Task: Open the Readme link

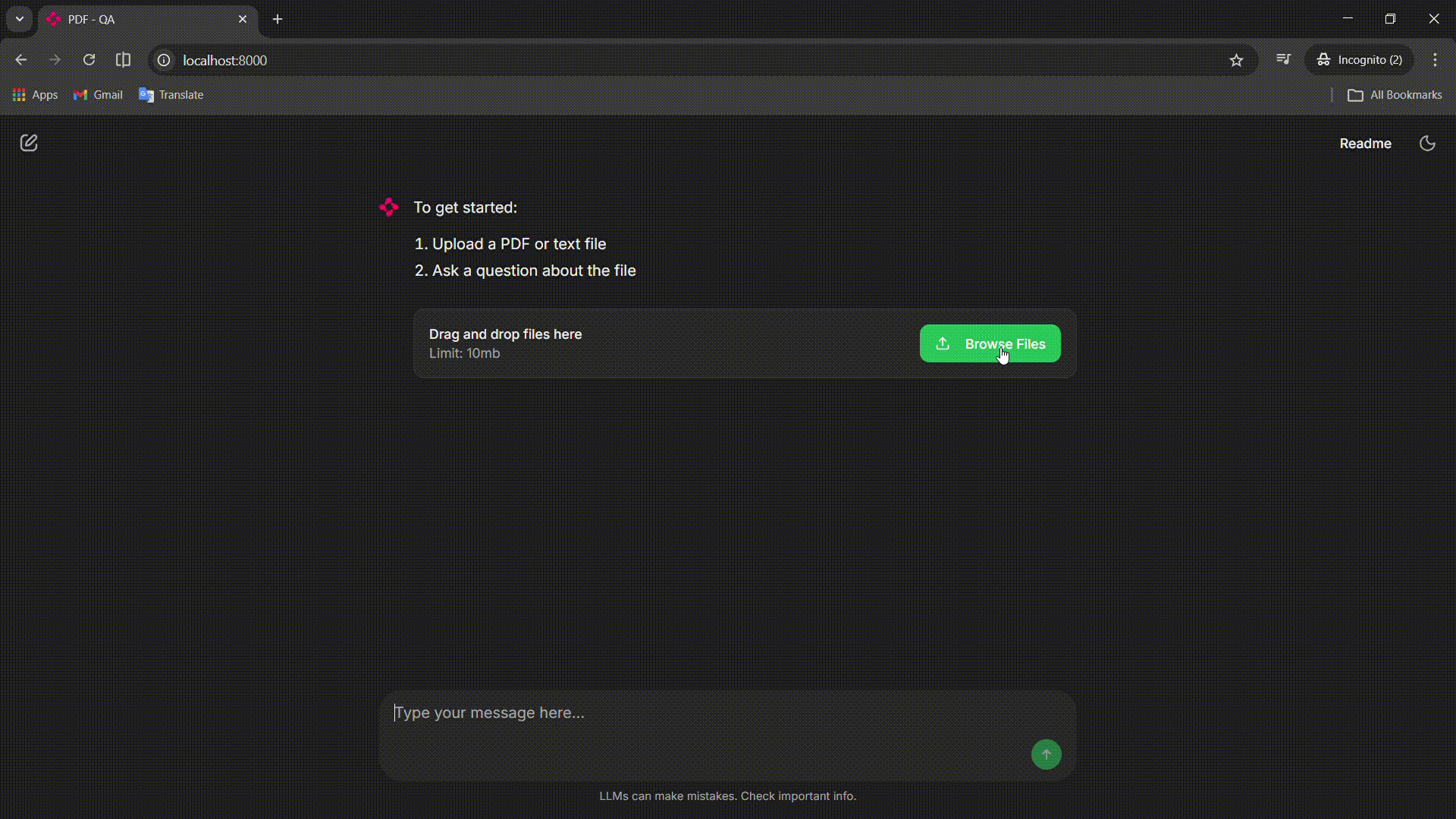Action: (x=1365, y=143)
